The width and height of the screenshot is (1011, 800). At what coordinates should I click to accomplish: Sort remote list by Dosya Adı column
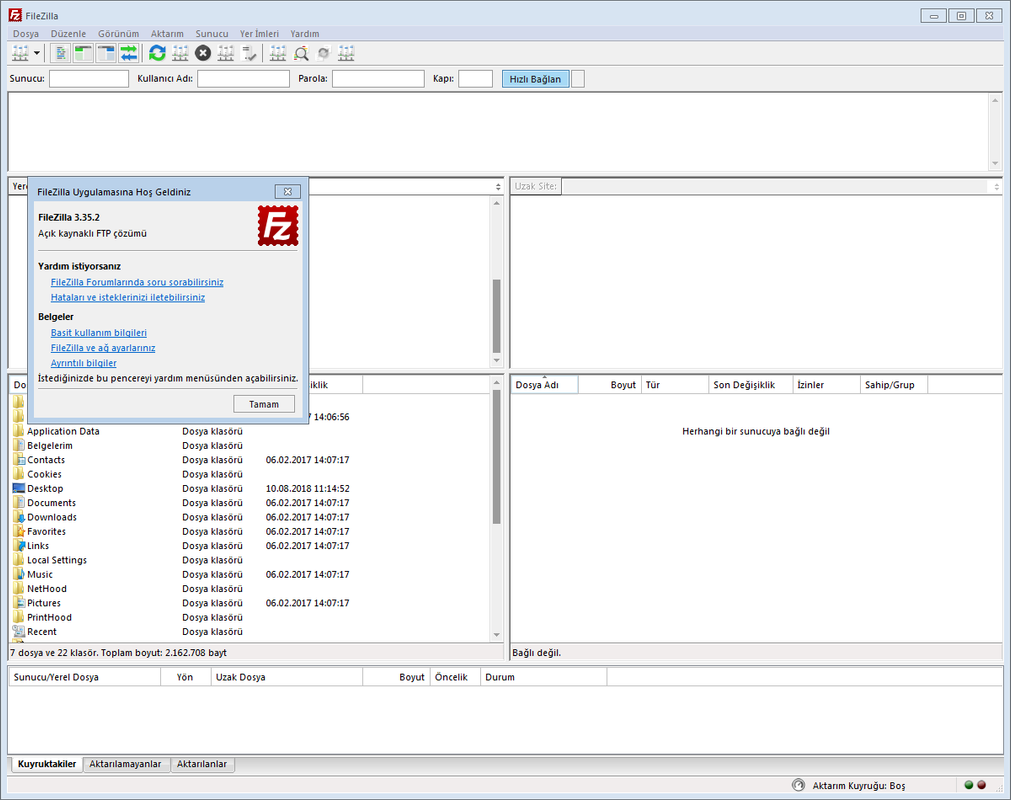point(544,385)
